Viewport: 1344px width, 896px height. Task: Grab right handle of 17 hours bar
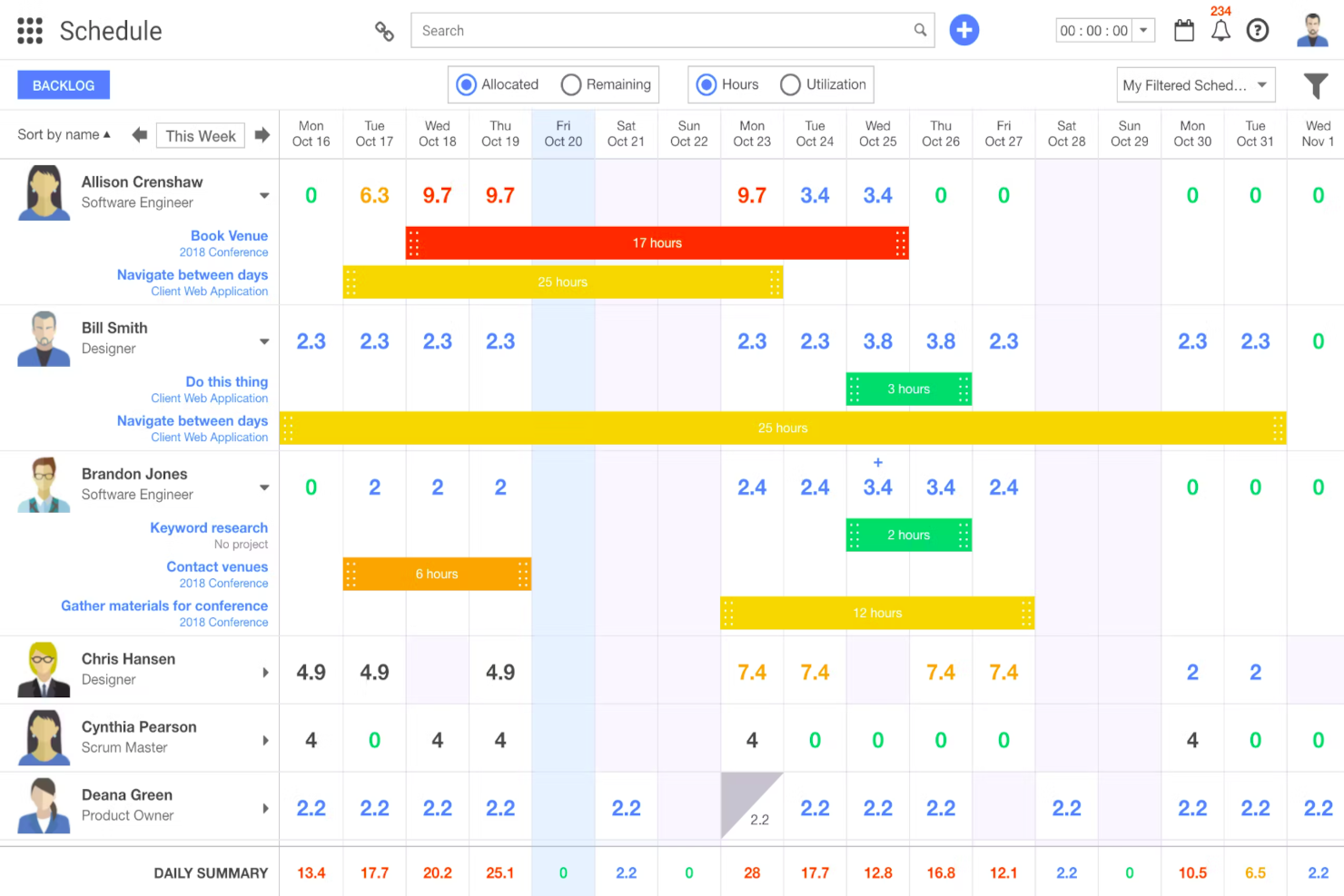[x=900, y=243]
